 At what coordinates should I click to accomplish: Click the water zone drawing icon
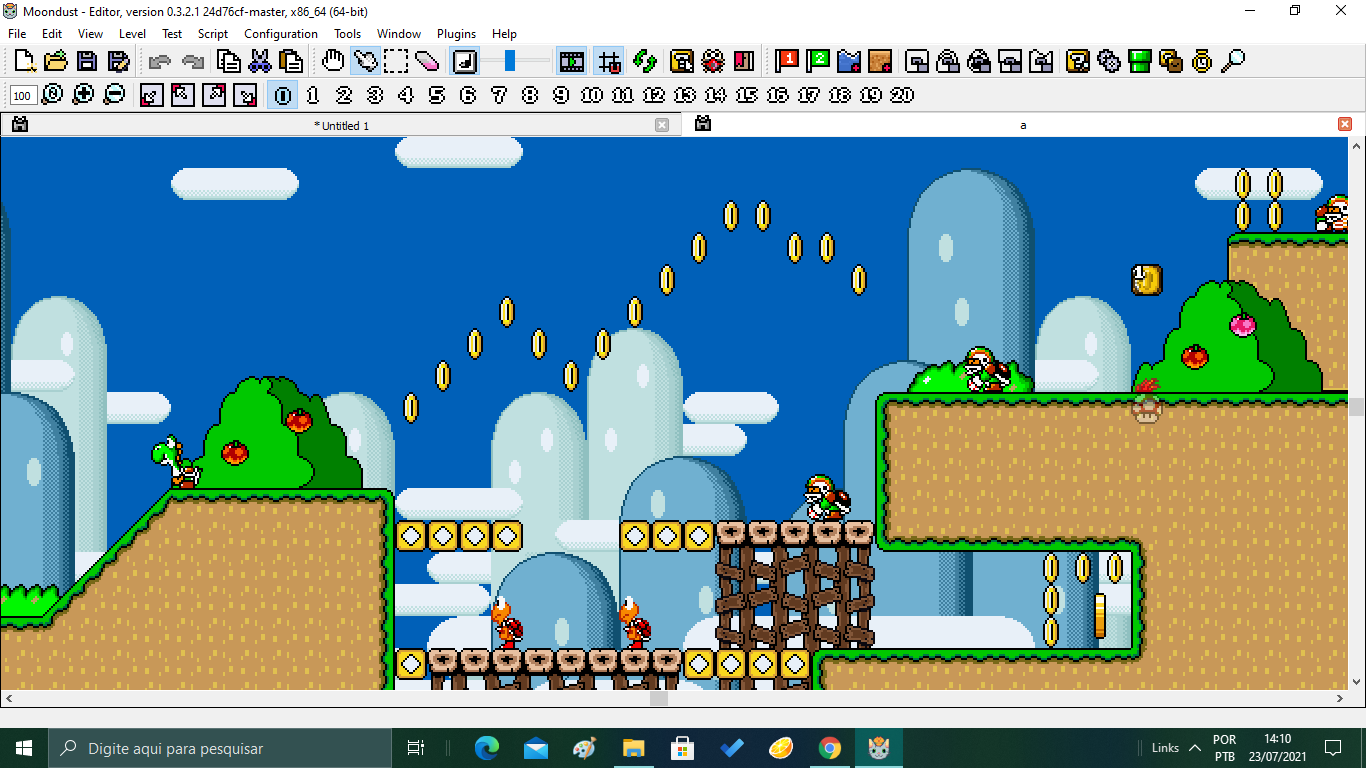tap(849, 61)
